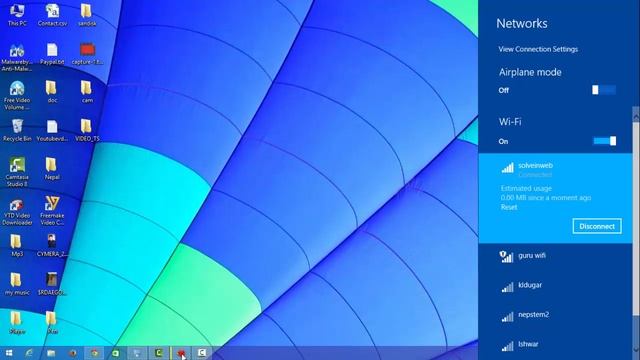Open the Contact.csv file on desktop
Image resolution: width=640 pixels, height=360 pixels.
(52, 15)
